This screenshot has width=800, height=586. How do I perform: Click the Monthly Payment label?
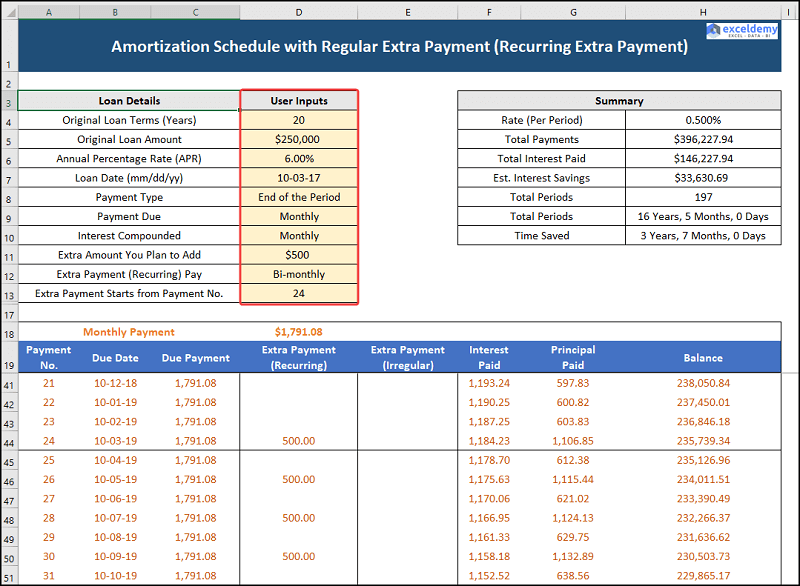tap(129, 332)
